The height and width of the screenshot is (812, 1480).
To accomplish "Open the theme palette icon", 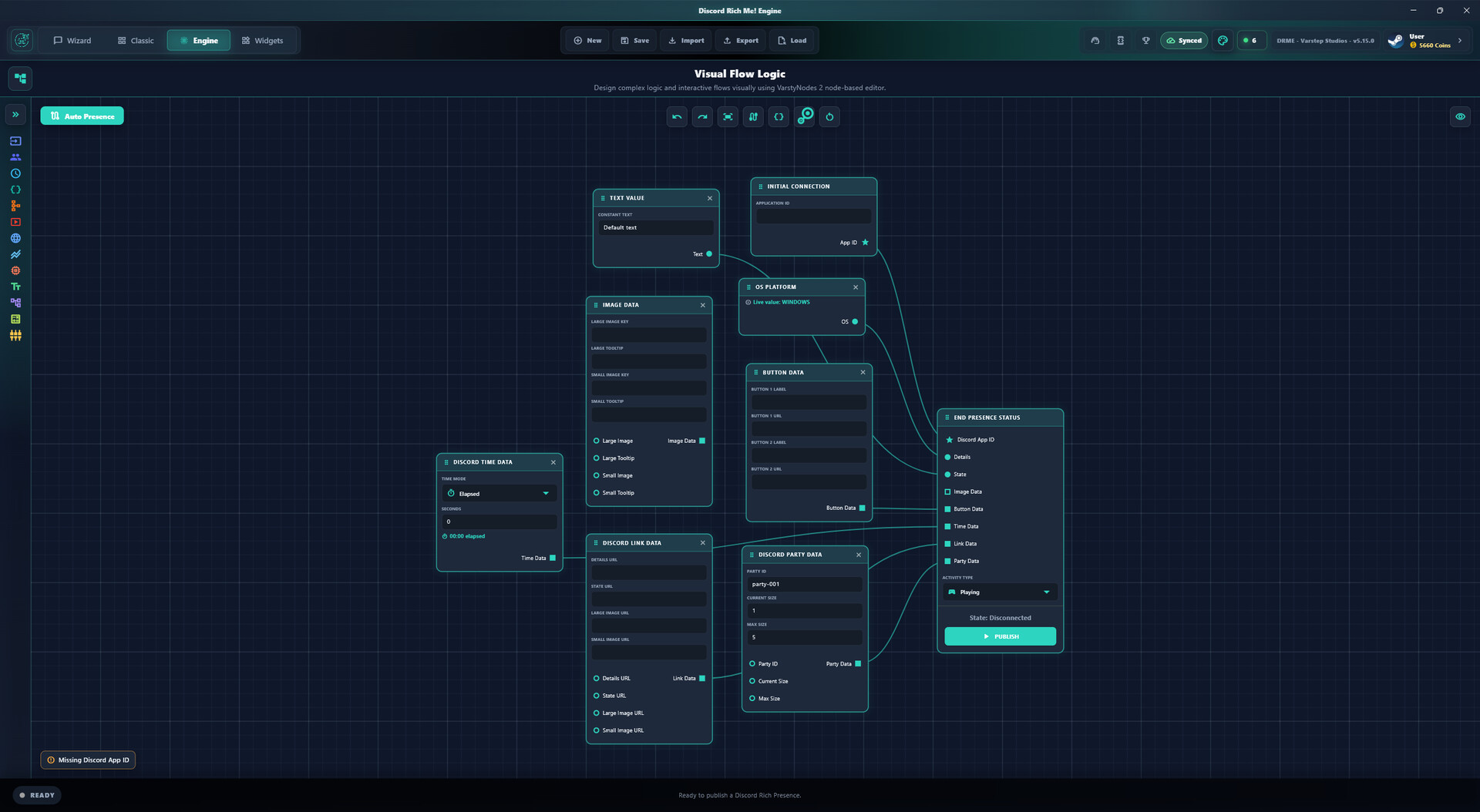I will tap(1223, 41).
